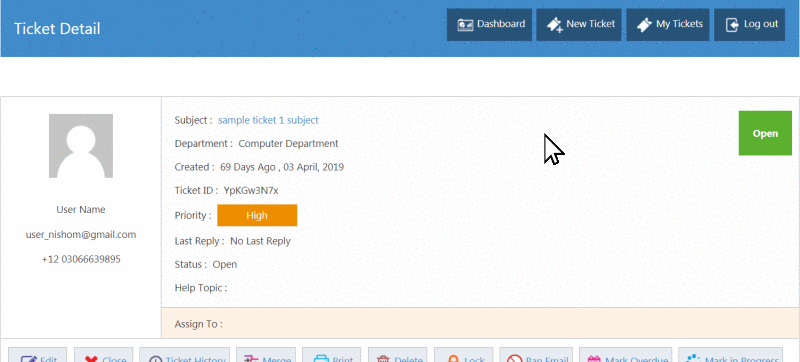Image resolution: width=800 pixels, height=362 pixels.
Task: Close the ticket with the red X button
Action: [x=104, y=355]
